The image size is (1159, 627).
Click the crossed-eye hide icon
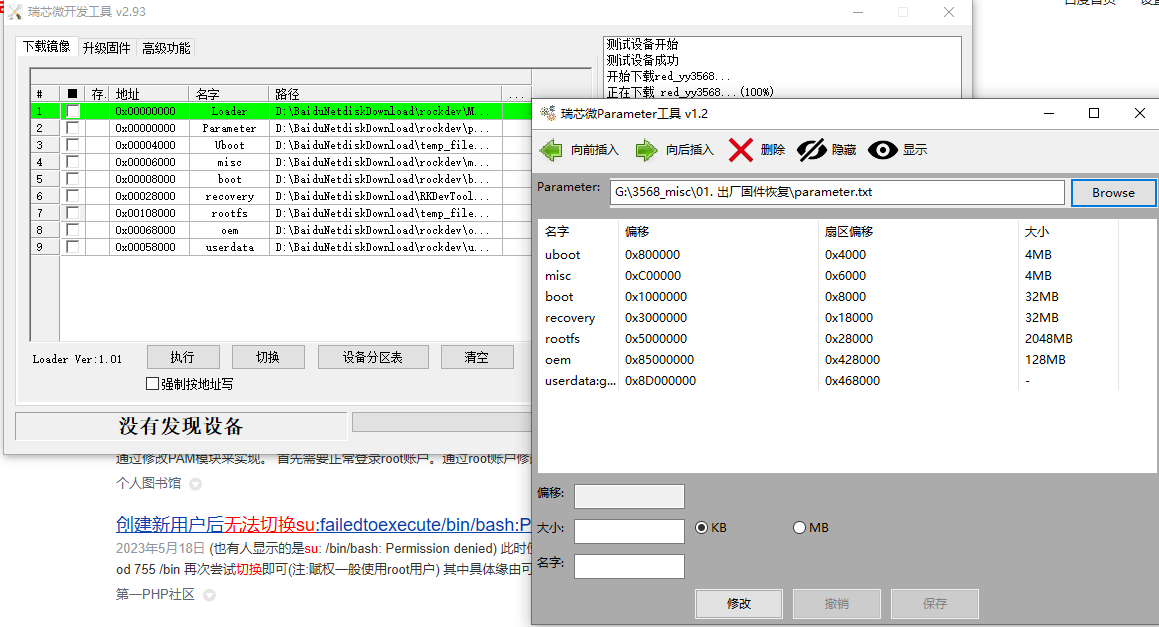point(812,150)
